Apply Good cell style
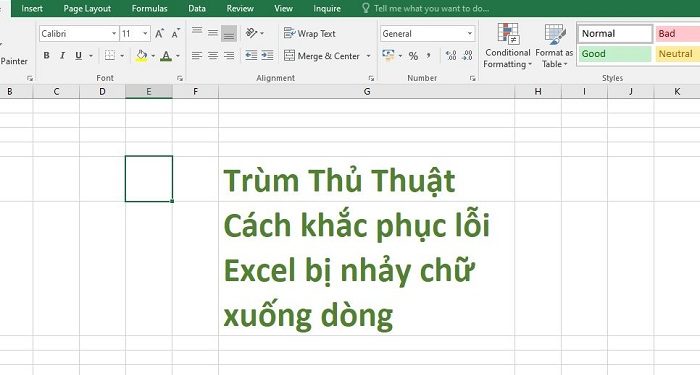Screen dimensions: 700x375 pyautogui.click(x=615, y=54)
